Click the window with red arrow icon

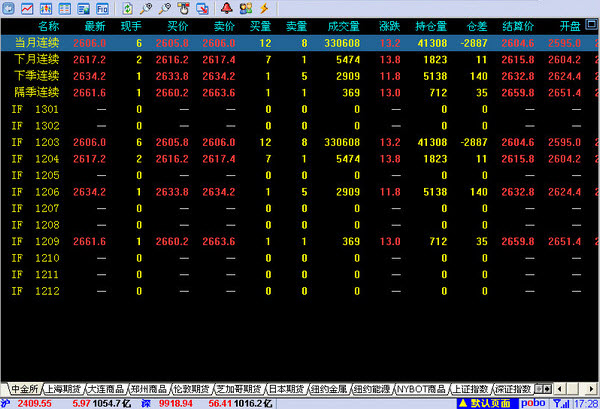pos(202,8)
